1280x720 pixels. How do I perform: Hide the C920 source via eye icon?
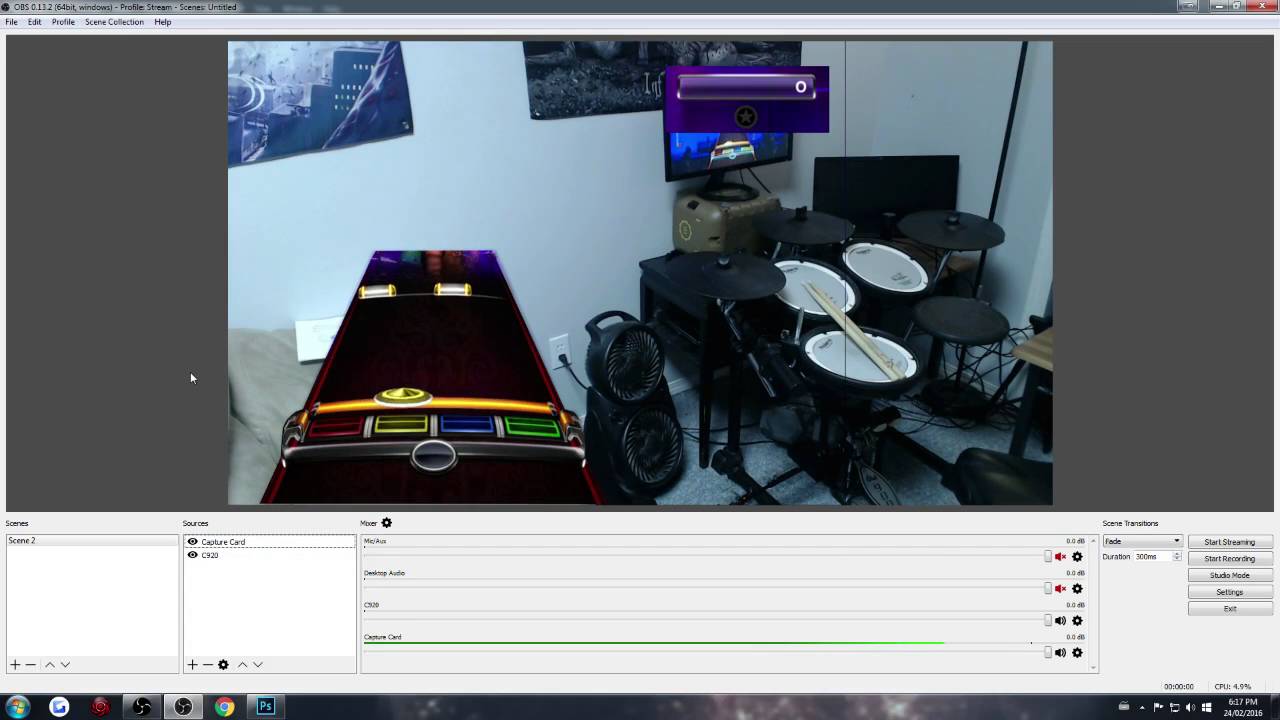(193, 555)
